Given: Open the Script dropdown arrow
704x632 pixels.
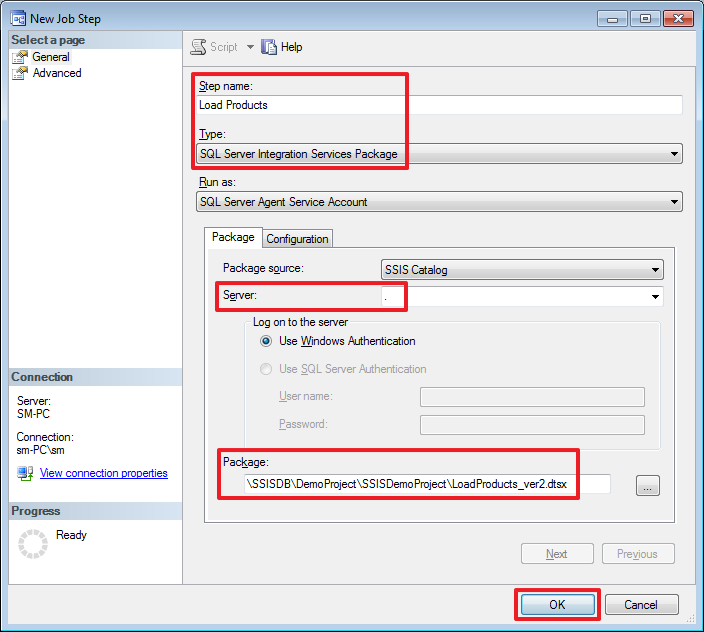Looking at the screenshot, I should coord(250,47).
